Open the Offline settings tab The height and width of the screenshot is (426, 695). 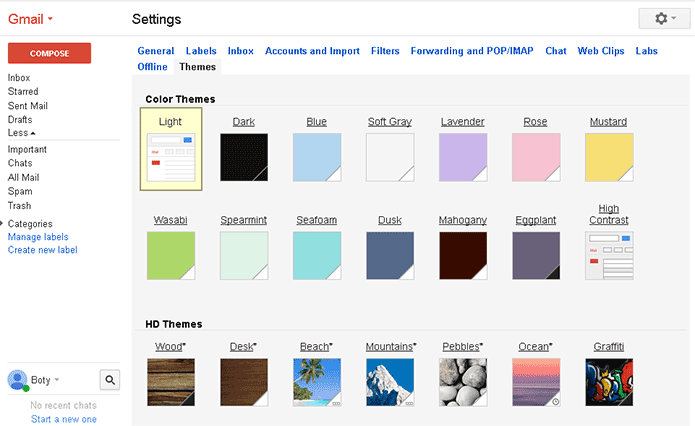pos(152,67)
